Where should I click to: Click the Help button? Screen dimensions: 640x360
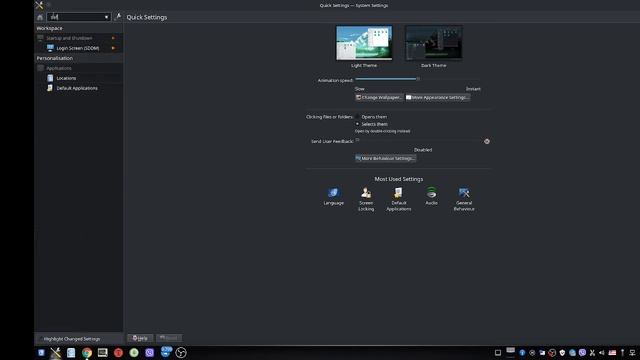(140, 338)
